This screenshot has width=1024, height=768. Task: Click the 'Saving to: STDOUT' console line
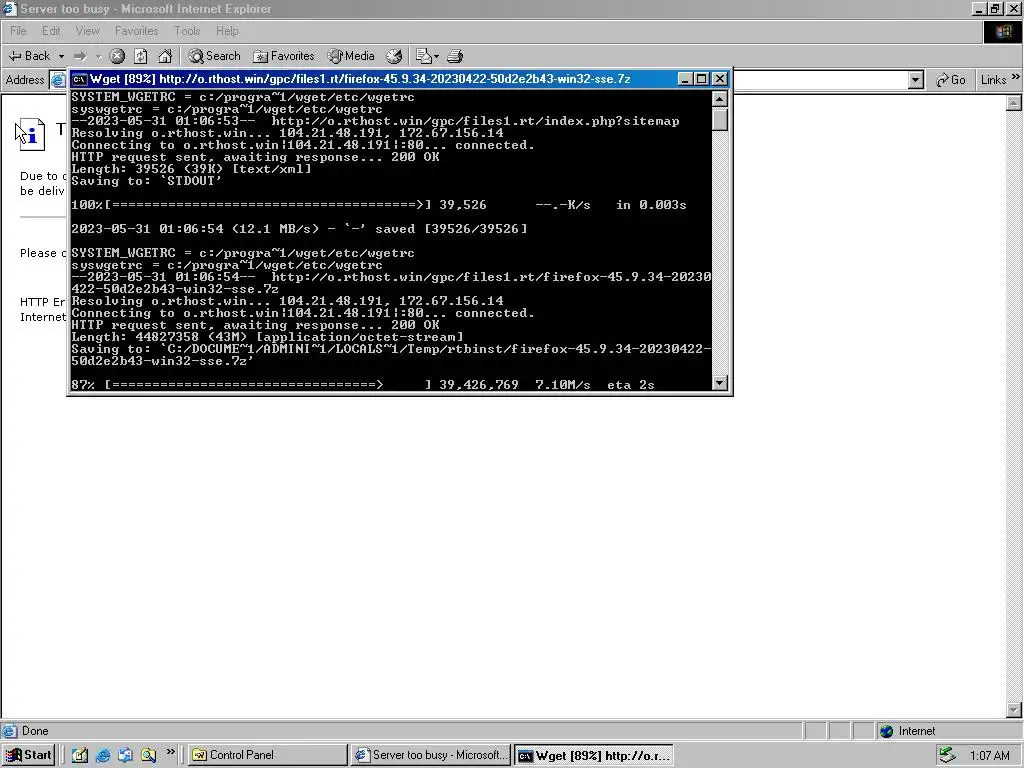[x=146, y=181]
